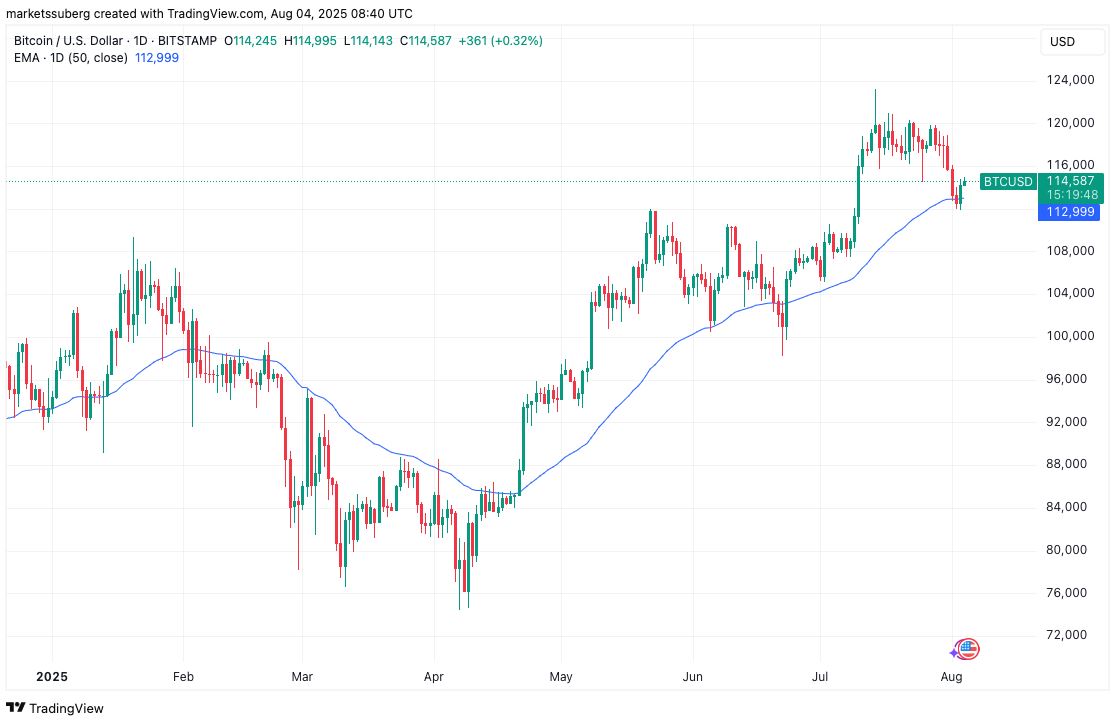Click the TradingView logo icon
The height and width of the screenshot is (723, 1120).
pyautogui.click(x=16, y=708)
